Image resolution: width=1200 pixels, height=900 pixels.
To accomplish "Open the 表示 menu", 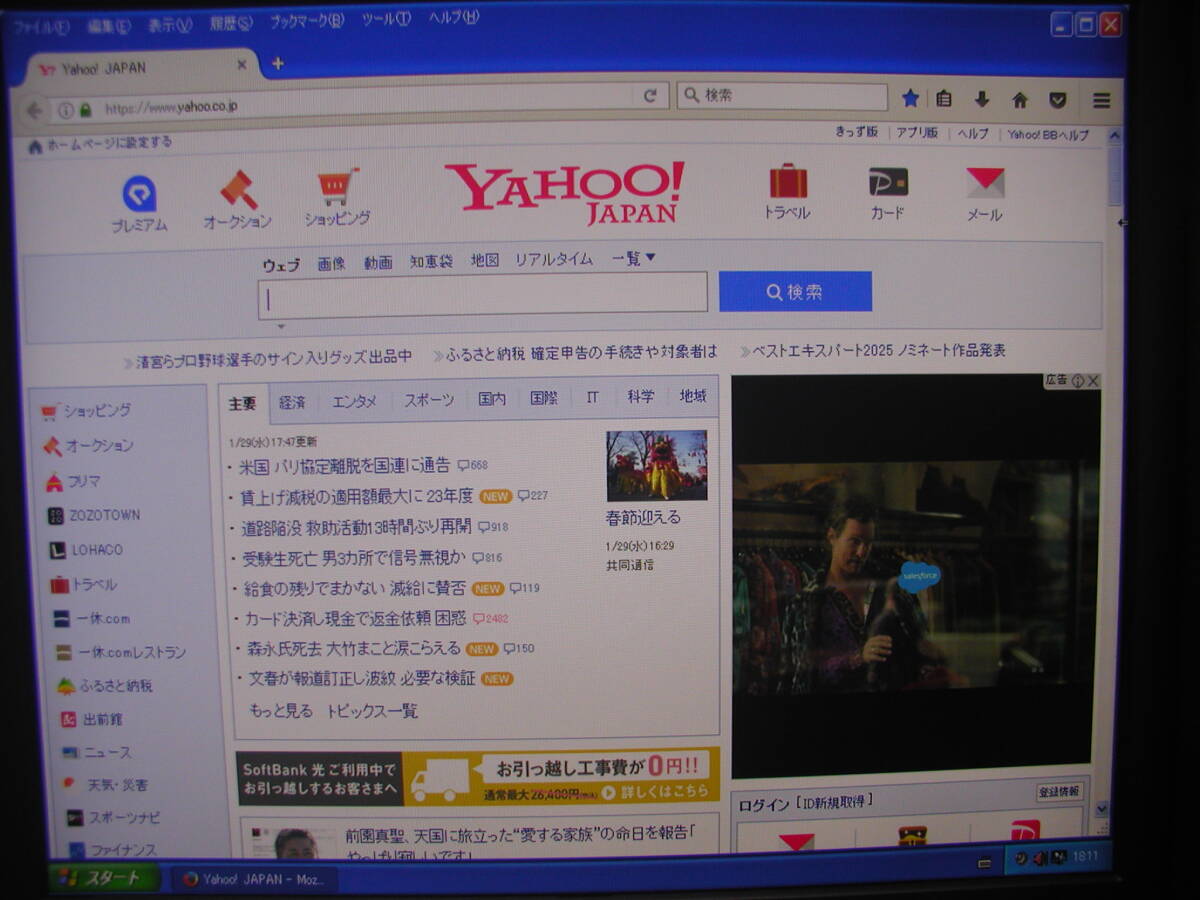I will 170,25.
